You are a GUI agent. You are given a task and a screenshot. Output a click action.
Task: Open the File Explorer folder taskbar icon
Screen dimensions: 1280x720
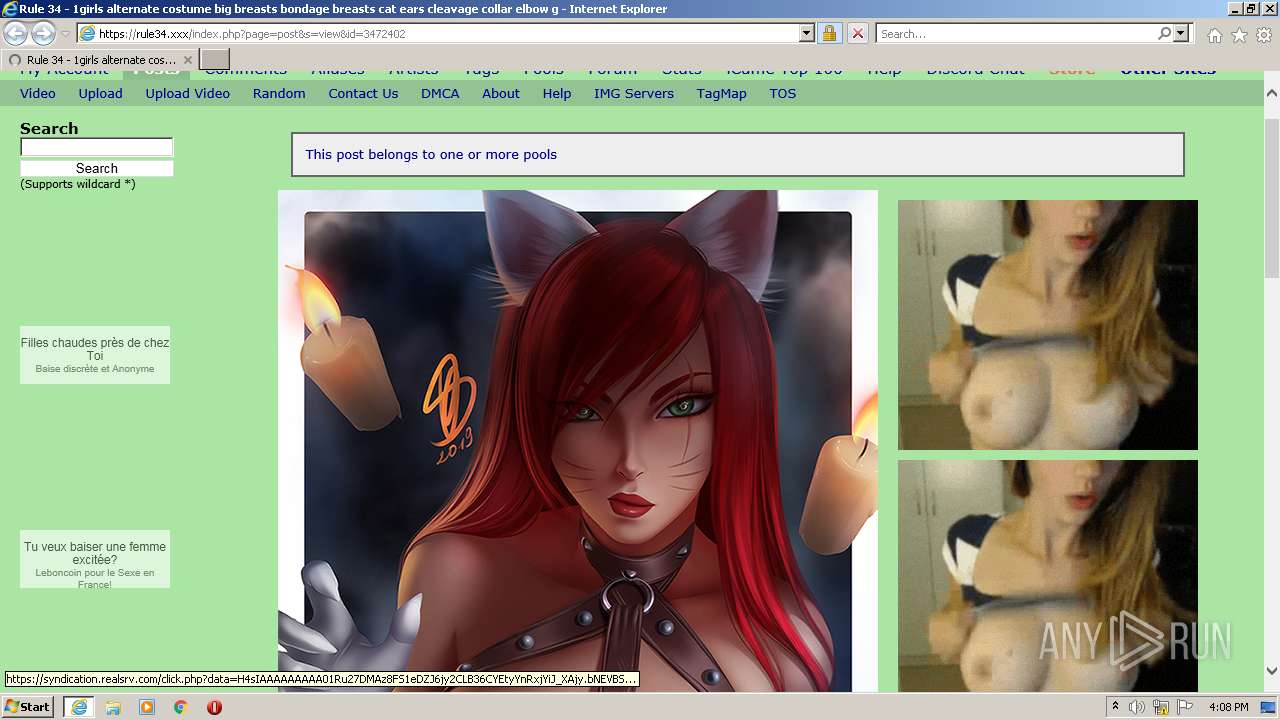tap(113, 707)
